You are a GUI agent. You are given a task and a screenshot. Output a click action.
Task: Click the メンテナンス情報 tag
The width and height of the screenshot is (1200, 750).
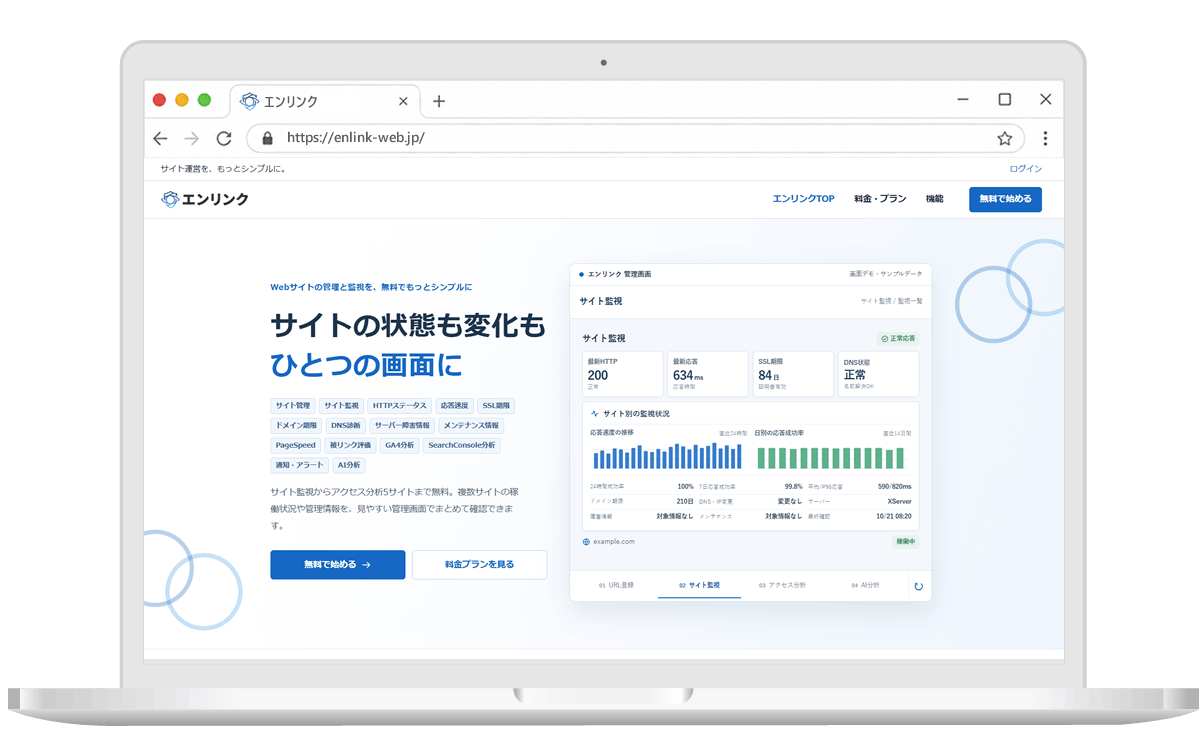point(471,425)
